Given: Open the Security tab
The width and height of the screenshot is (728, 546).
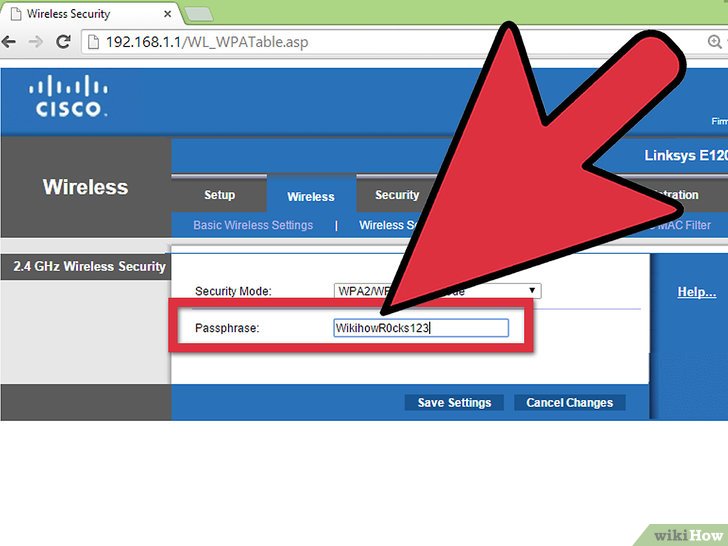Looking at the screenshot, I should [397, 195].
